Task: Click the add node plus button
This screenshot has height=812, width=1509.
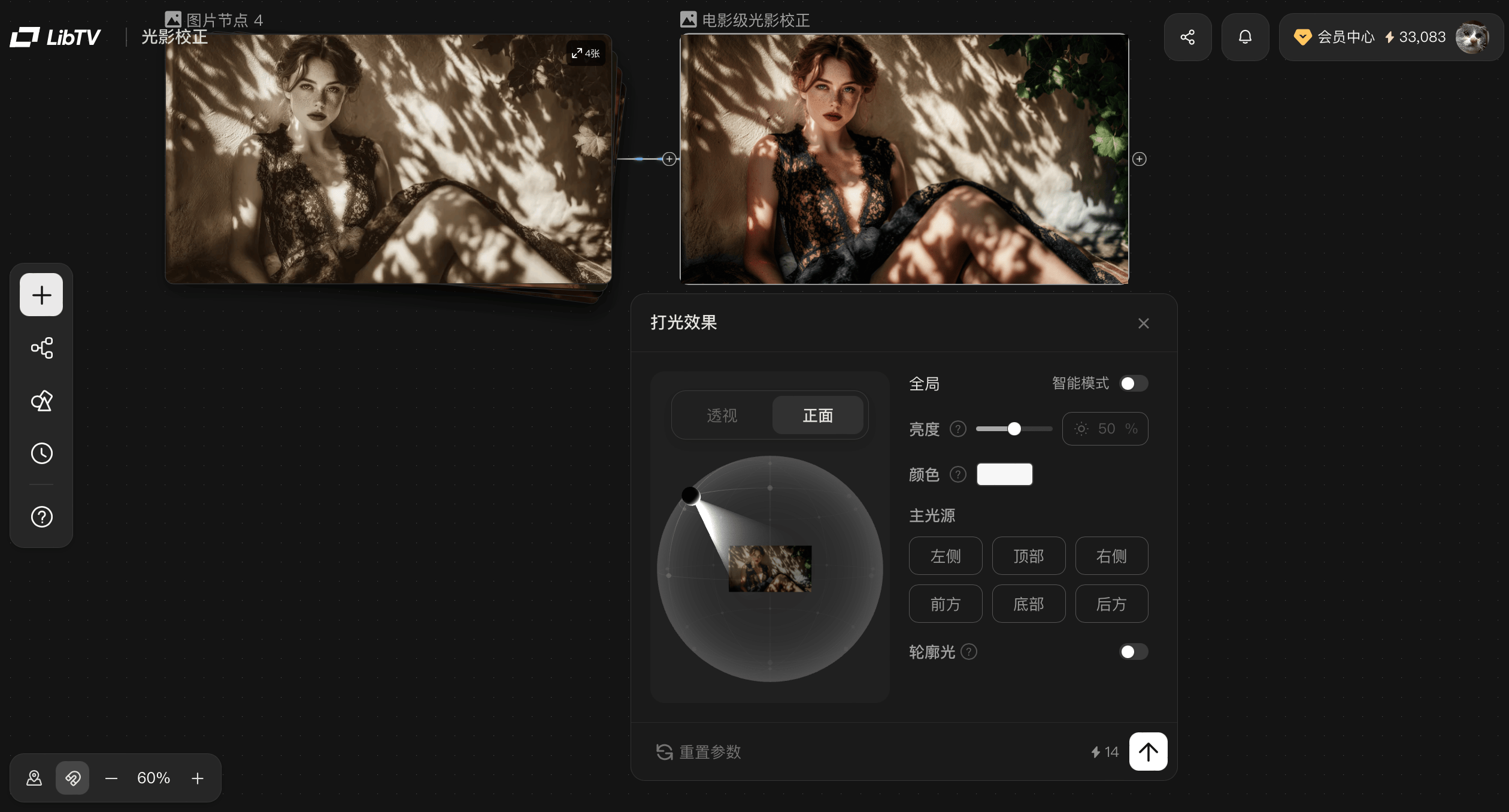Action: (41, 295)
